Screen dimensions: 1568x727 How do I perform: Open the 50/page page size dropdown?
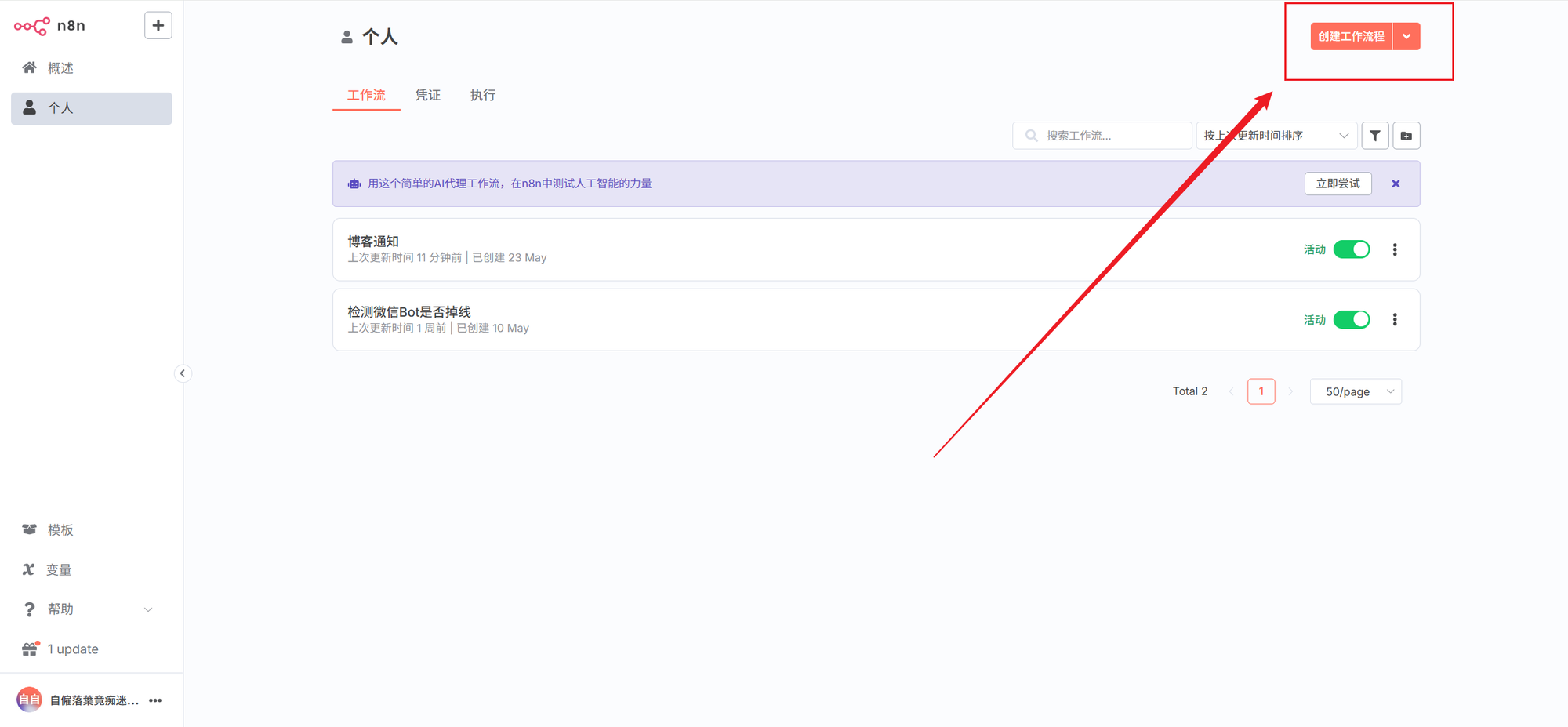coord(1356,391)
